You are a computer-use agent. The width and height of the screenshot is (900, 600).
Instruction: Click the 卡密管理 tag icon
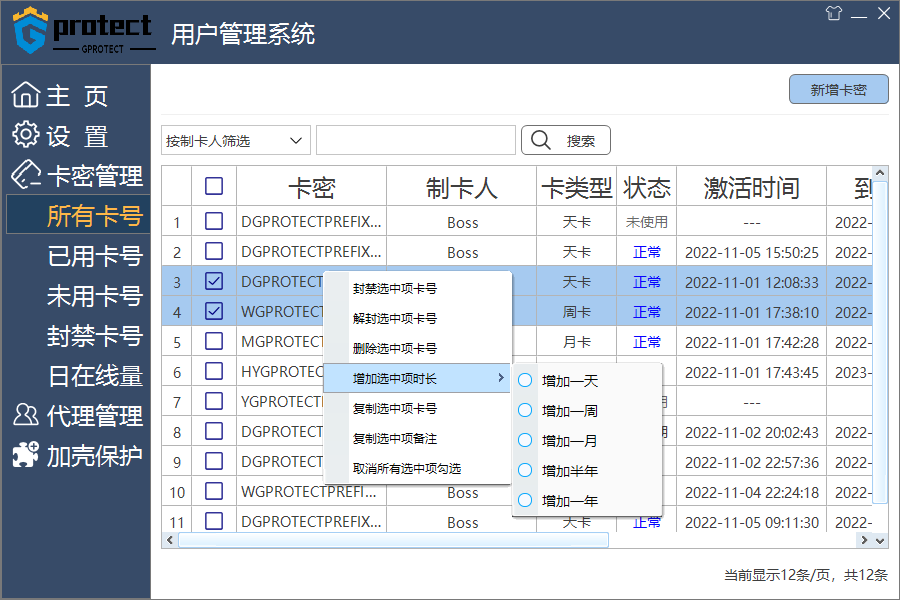pyautogui.click(x=26, y=174)
